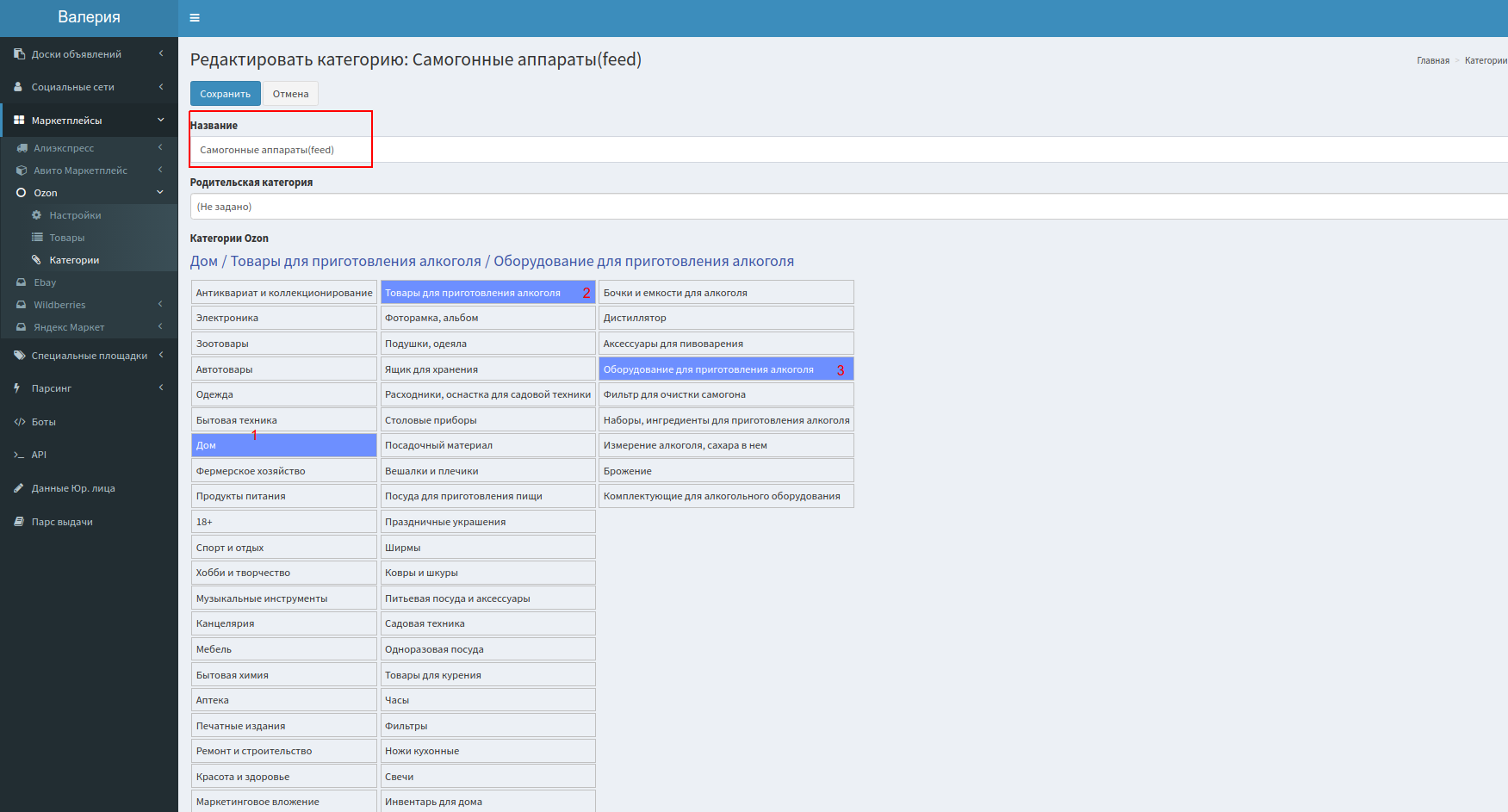
Task: Click the Валерия header logo
Action: pyautogui.click(x=89, y=17)
